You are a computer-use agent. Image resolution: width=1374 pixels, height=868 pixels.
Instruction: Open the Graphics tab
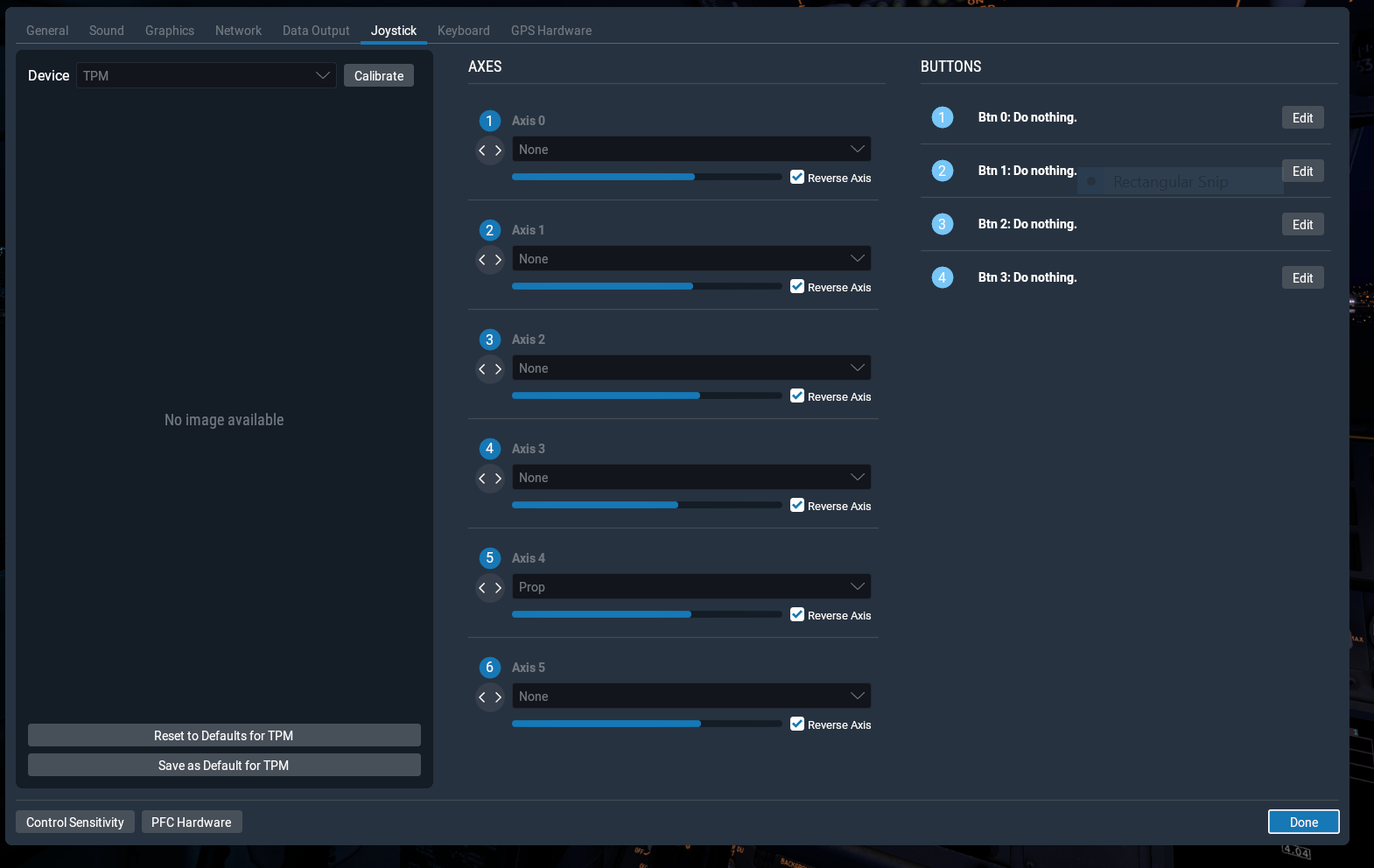click(170, 31)
